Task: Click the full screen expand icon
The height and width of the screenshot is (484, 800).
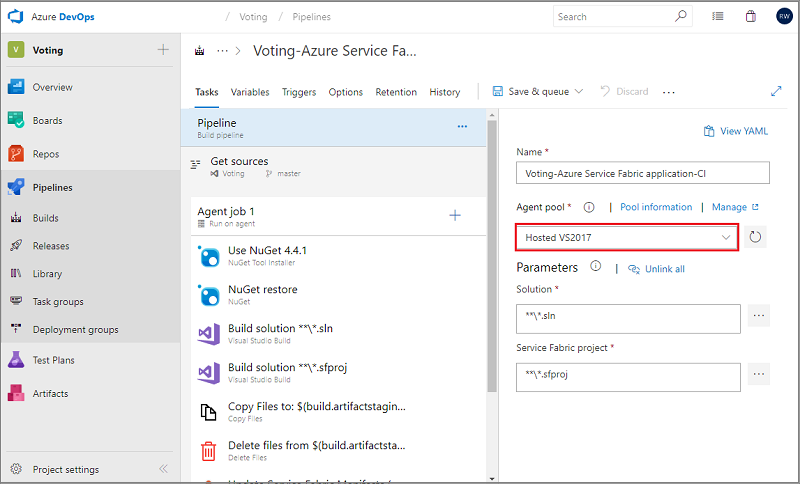Action: pos(776,91)
